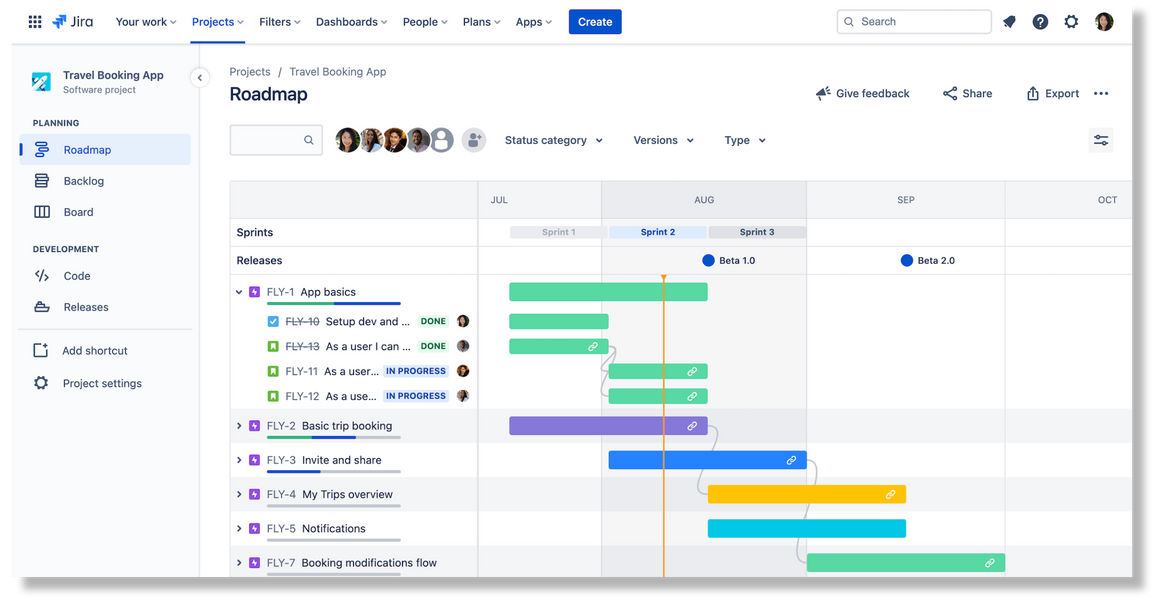
Task: Collapse the FLY-1 App basics epic
Action: coord(239,293)
